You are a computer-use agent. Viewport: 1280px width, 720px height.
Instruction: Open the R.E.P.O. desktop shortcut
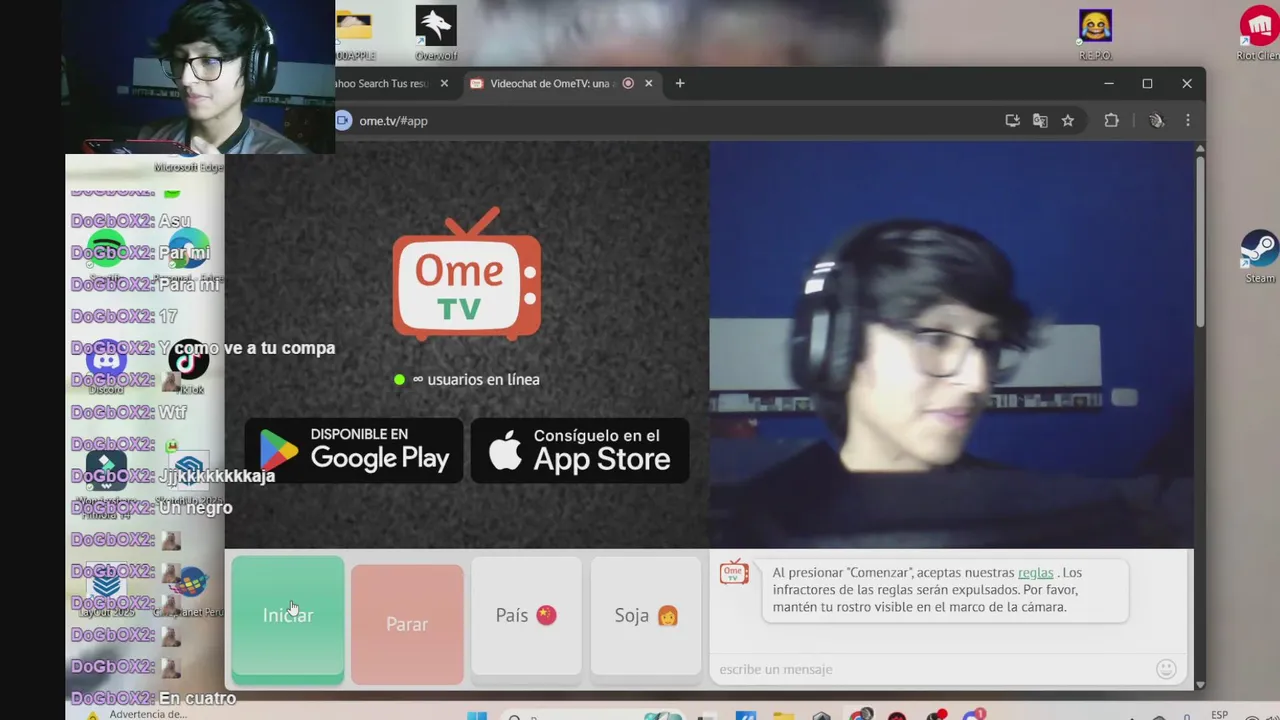[x=1096, y=34]
